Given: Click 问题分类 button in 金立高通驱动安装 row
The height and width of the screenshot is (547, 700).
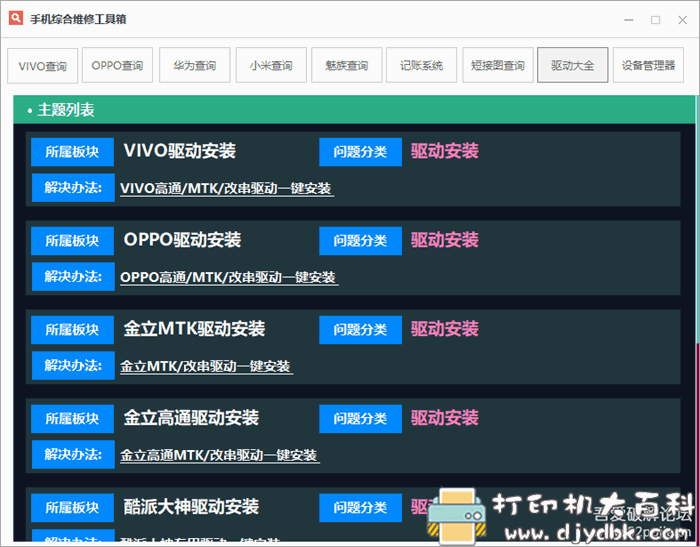Looking at the screenshot, I should 360,418.
